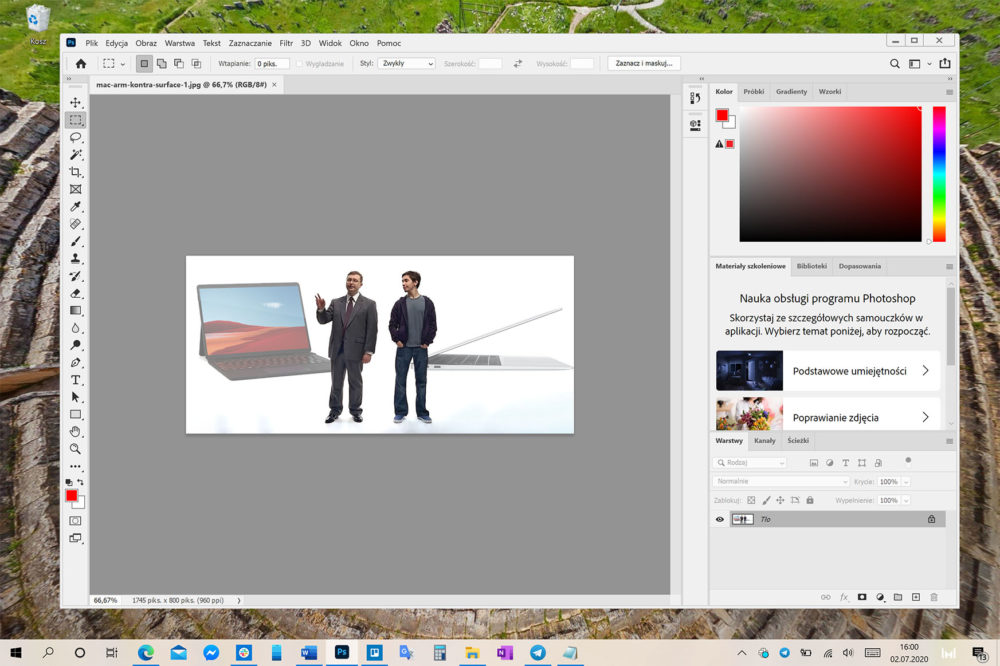Select the Healing Brush tool
The height and width of the screenshot is (666, 1000).
tap(75, 224)
